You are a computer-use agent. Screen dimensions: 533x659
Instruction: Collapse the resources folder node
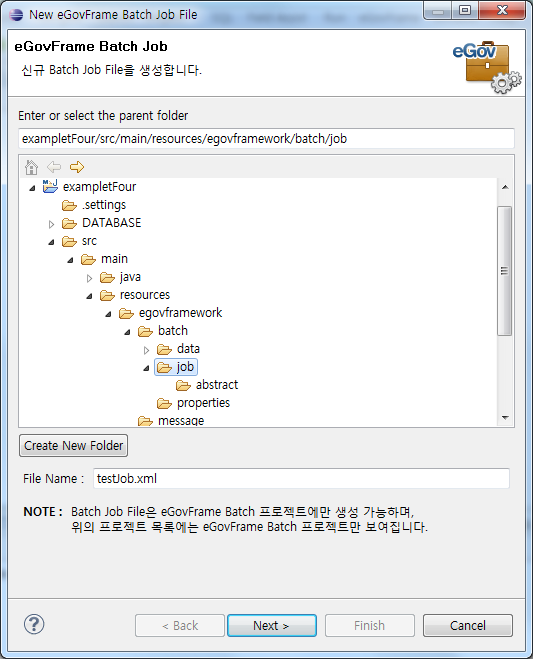(x=89, y=296)
